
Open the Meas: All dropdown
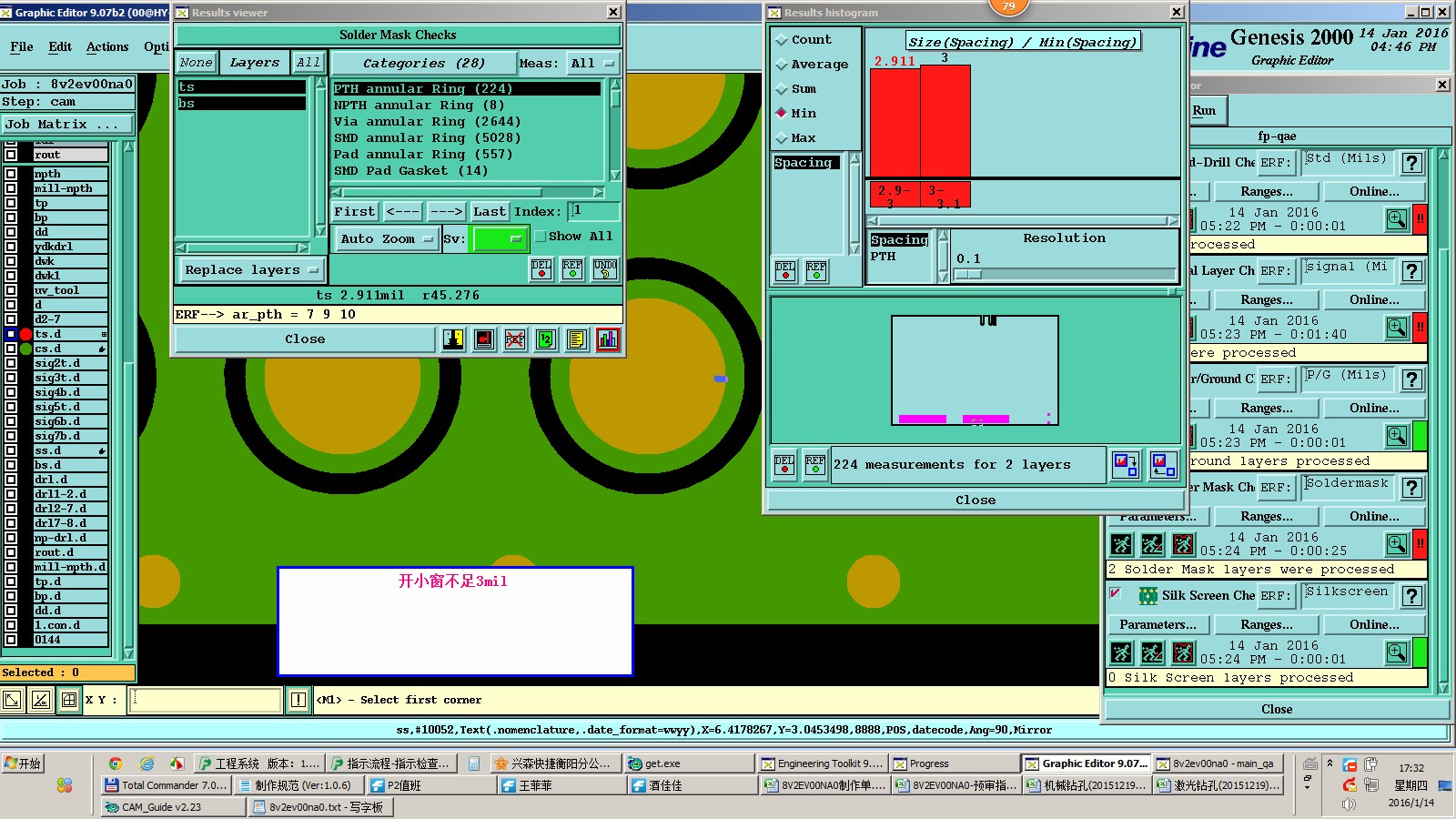(593, 63)
